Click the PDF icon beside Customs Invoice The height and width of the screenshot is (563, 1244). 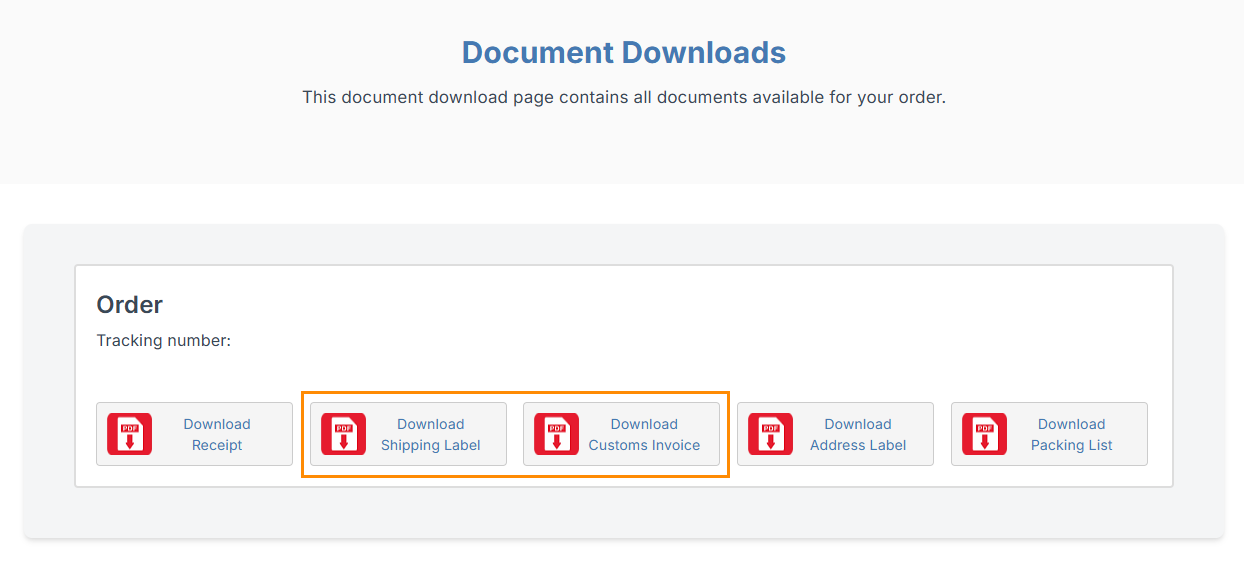pyautogui.click(x=556, y=434)
